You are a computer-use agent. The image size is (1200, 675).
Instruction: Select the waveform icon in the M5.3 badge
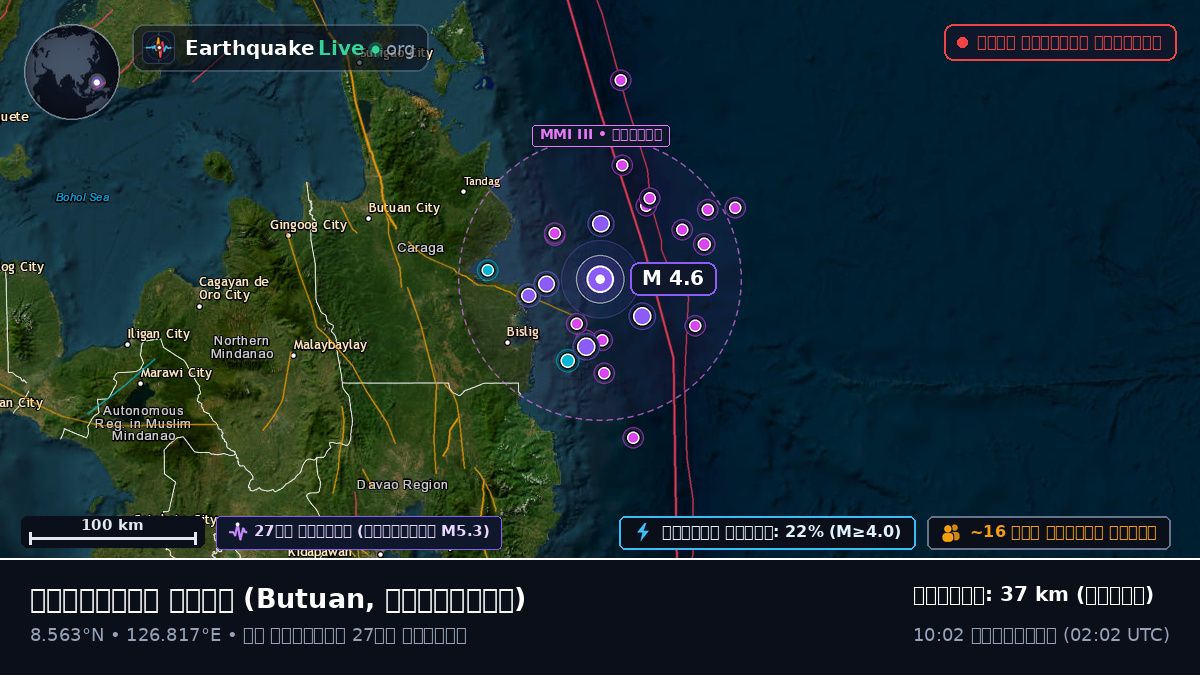pyautogui.click(x=238, y=532)
